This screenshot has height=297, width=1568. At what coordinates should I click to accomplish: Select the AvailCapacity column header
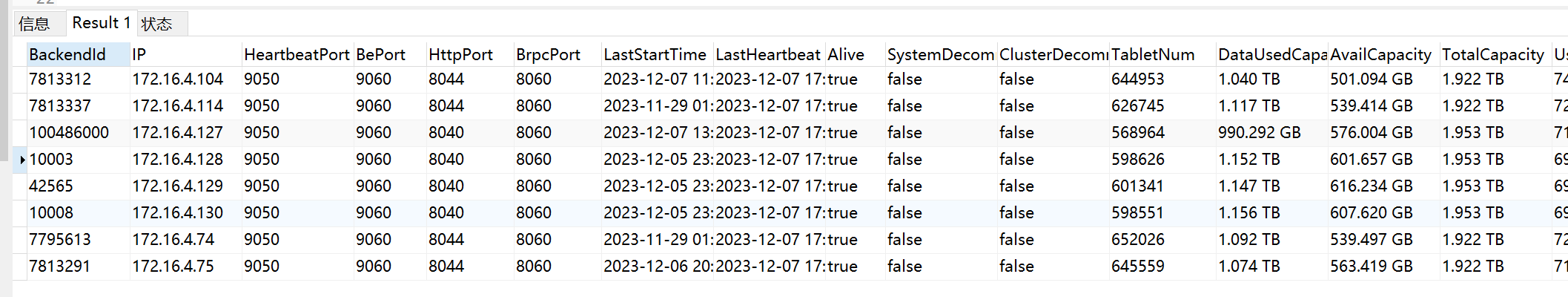1383,54
